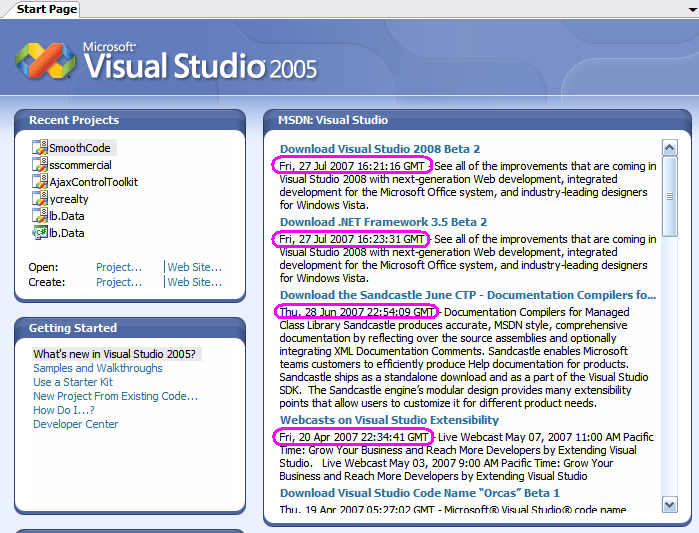Click the date Fri, 20 Apr 2007 22:34:41 GMT

pyautogui.click(x=354, y=437)
